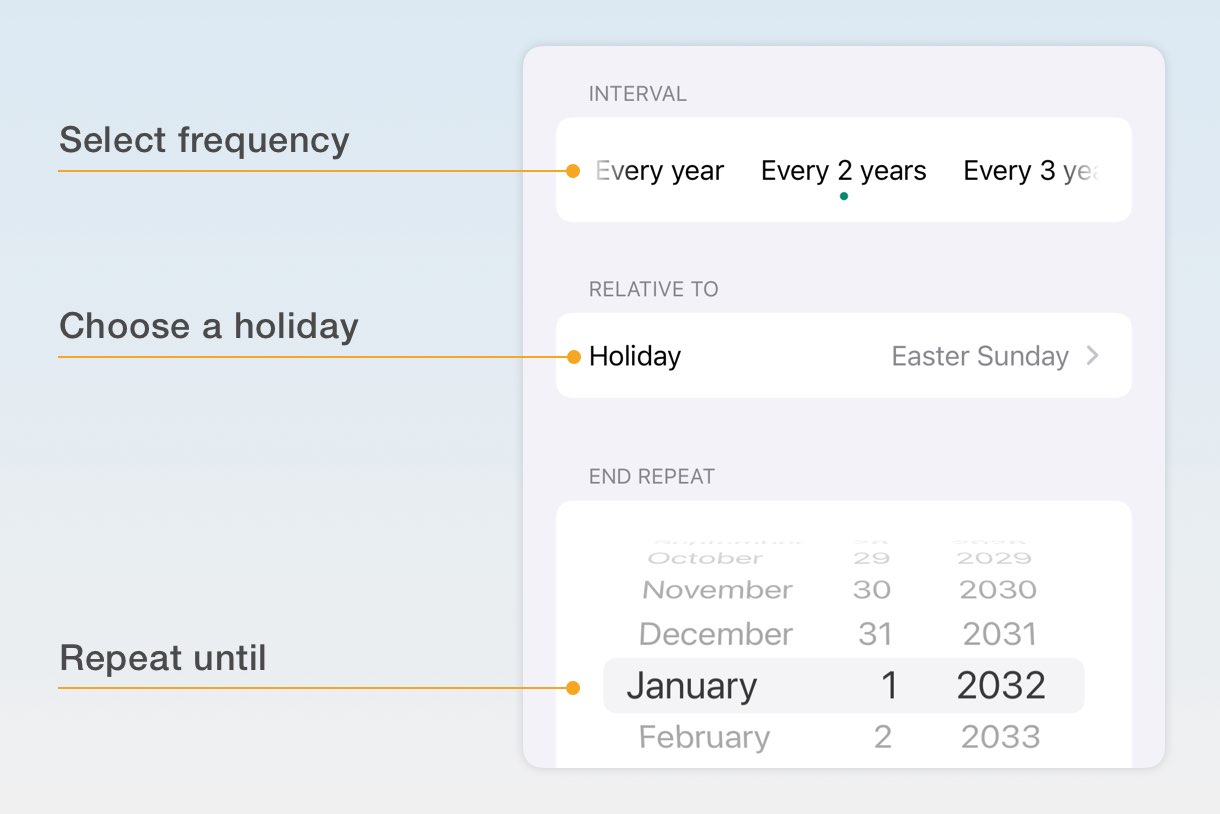Choose day 2 in the day wheel

pyautogui.click(x=882, y=737)
